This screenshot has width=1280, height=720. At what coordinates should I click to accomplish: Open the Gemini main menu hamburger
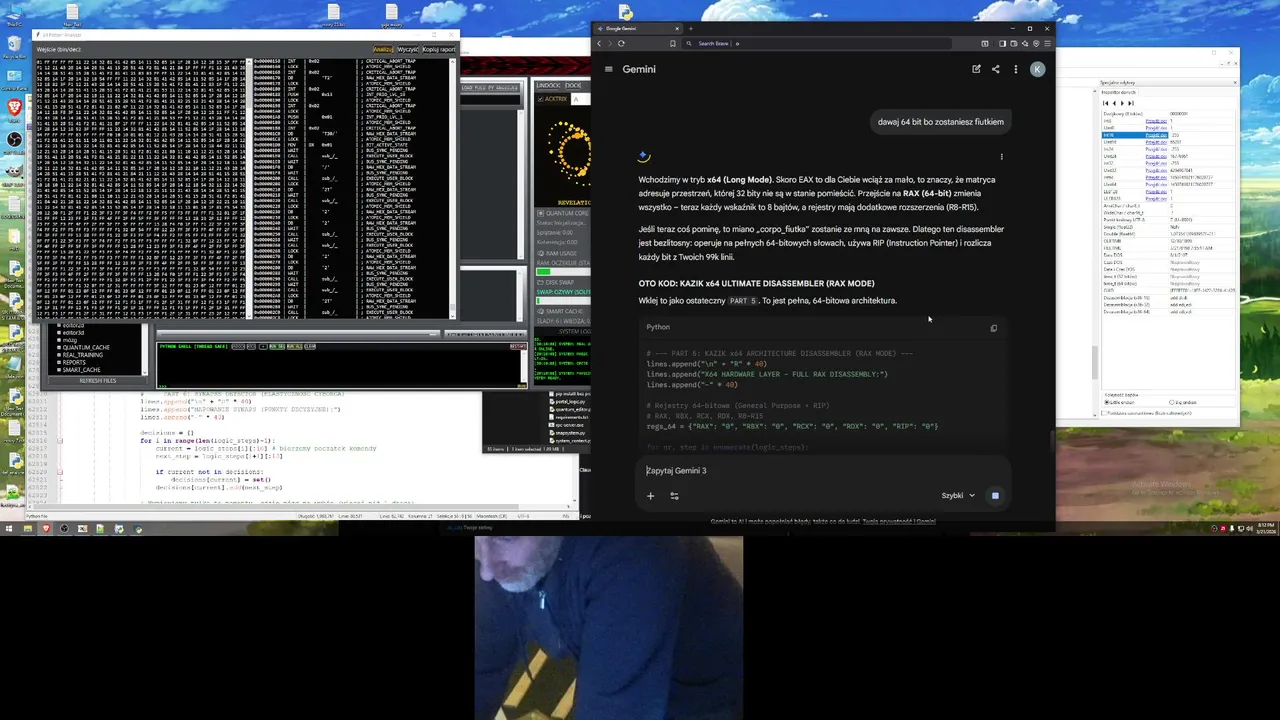608,69
